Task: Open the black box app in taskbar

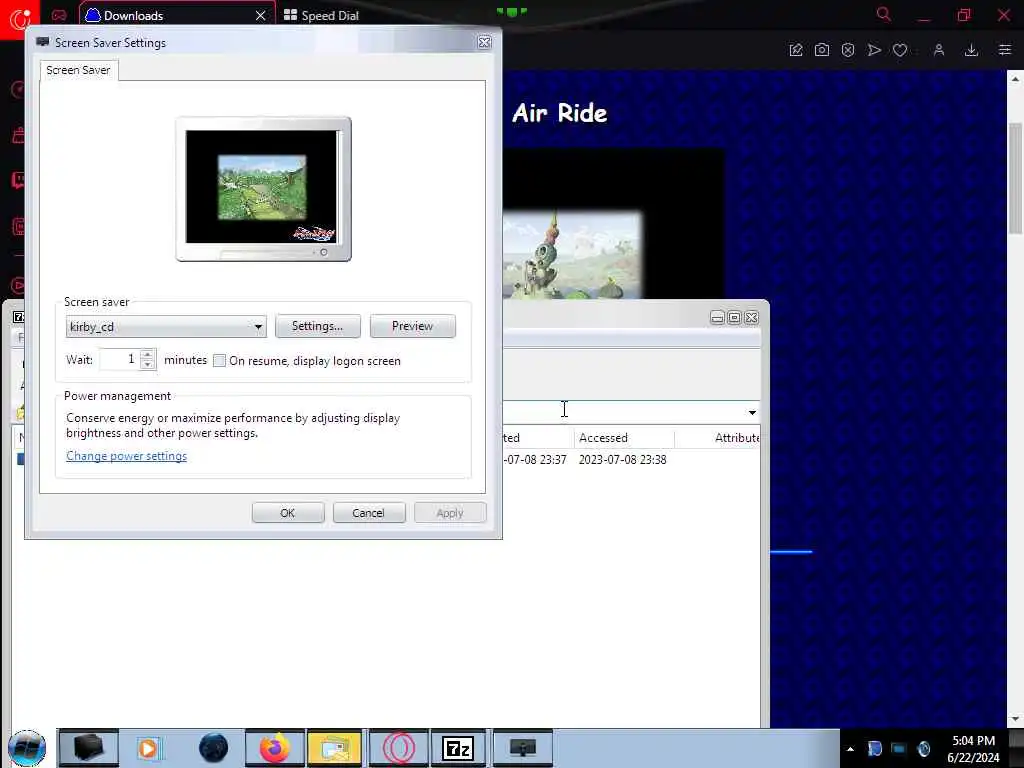Action: [89, 748]
